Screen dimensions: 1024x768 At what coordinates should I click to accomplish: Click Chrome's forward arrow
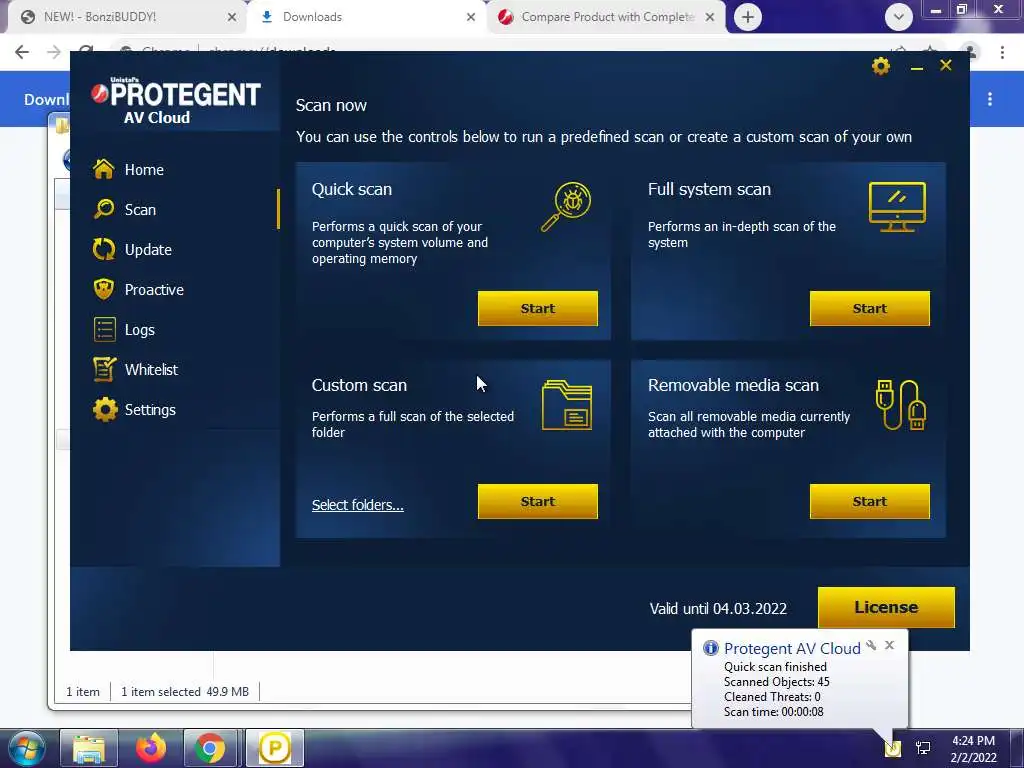click(x=54, y=52)
